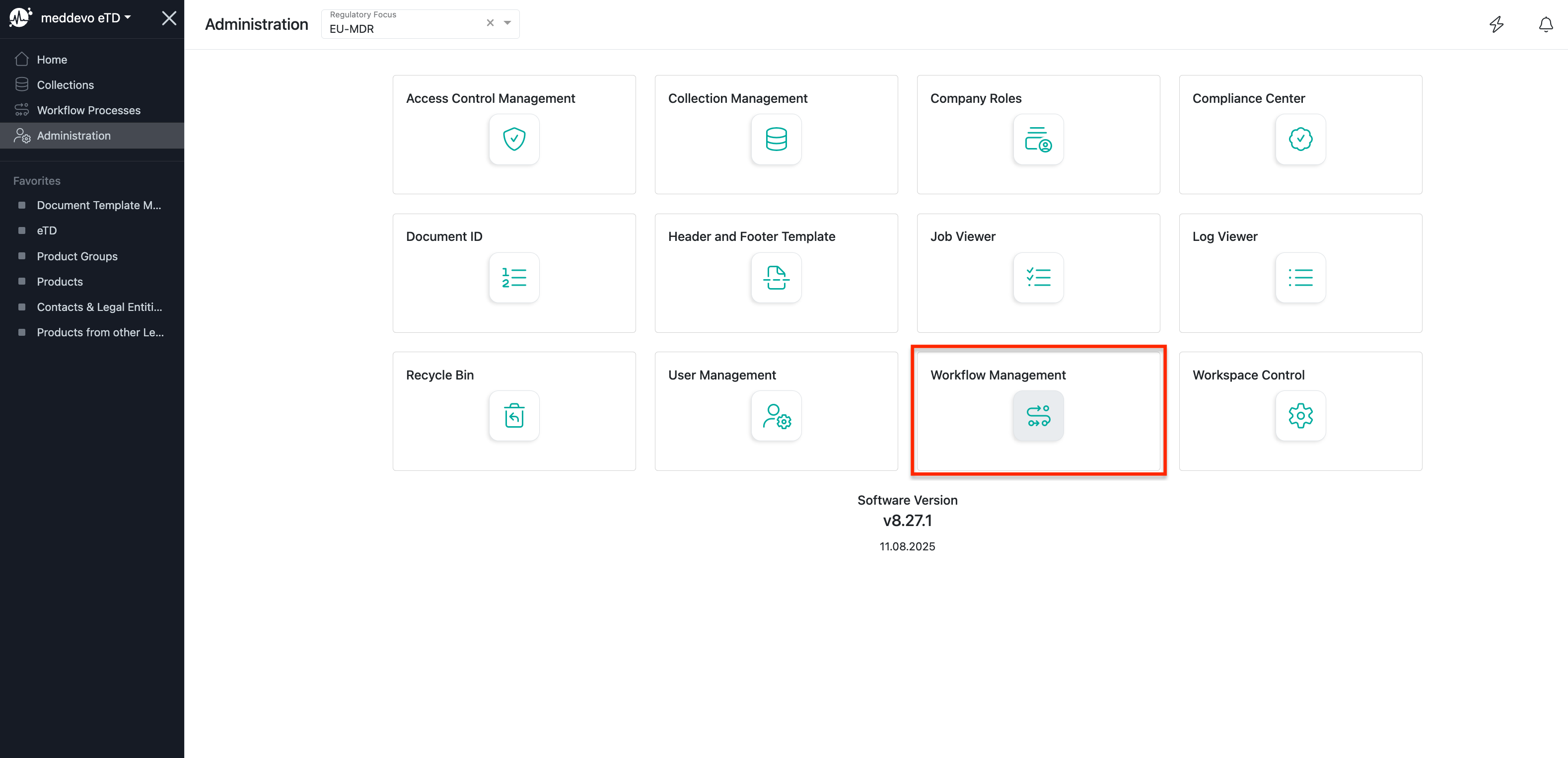The image size is (1568, 758).
Task: Go to Collections in sidebar
Action: (x=92, y=84)
